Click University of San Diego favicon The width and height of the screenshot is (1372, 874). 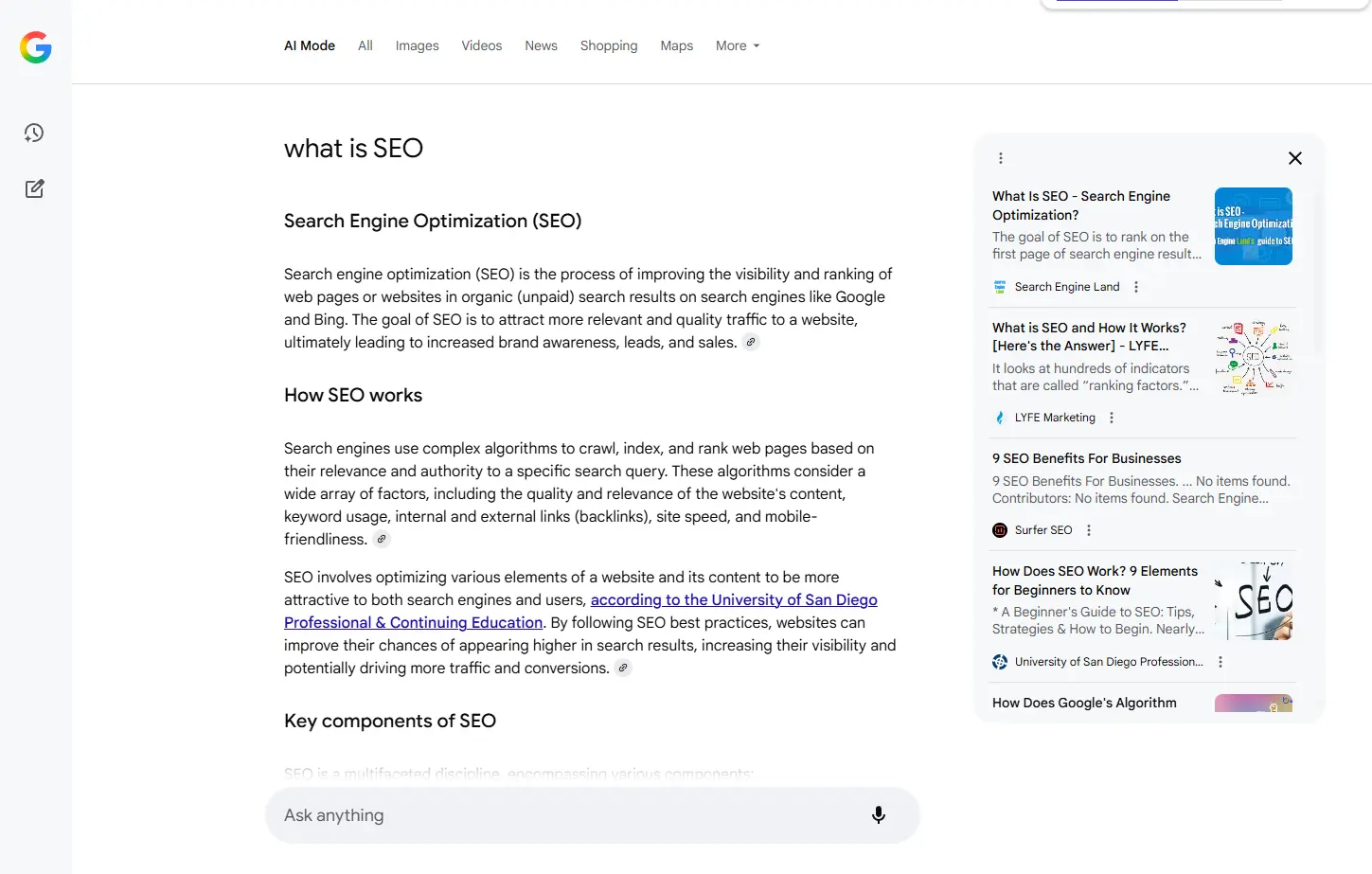pyautogui.click(x=1000, y=662)
